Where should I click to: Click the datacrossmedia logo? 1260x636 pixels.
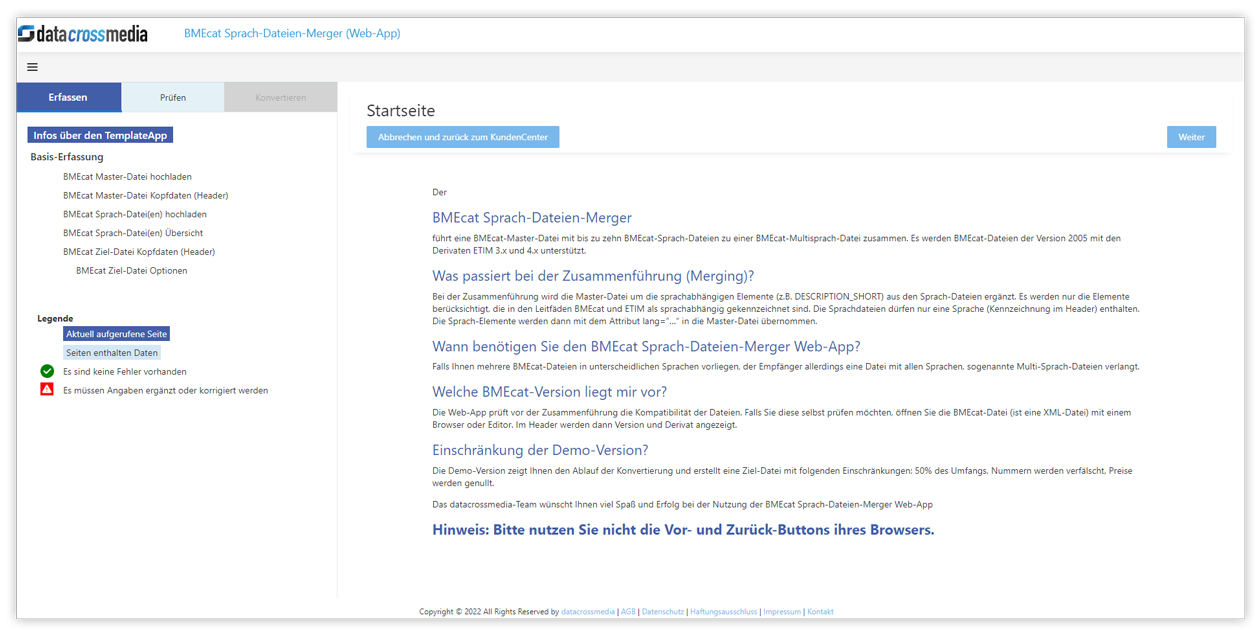(x=83, y=34)
